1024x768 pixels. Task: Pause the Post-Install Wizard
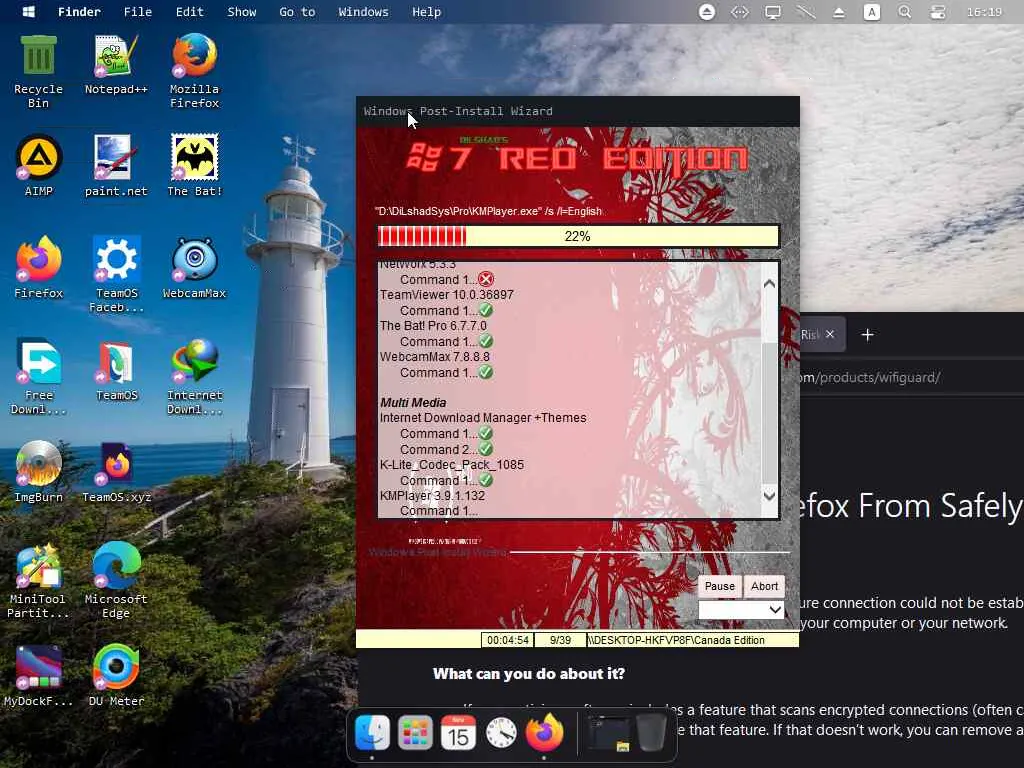[x=720, y=586]
